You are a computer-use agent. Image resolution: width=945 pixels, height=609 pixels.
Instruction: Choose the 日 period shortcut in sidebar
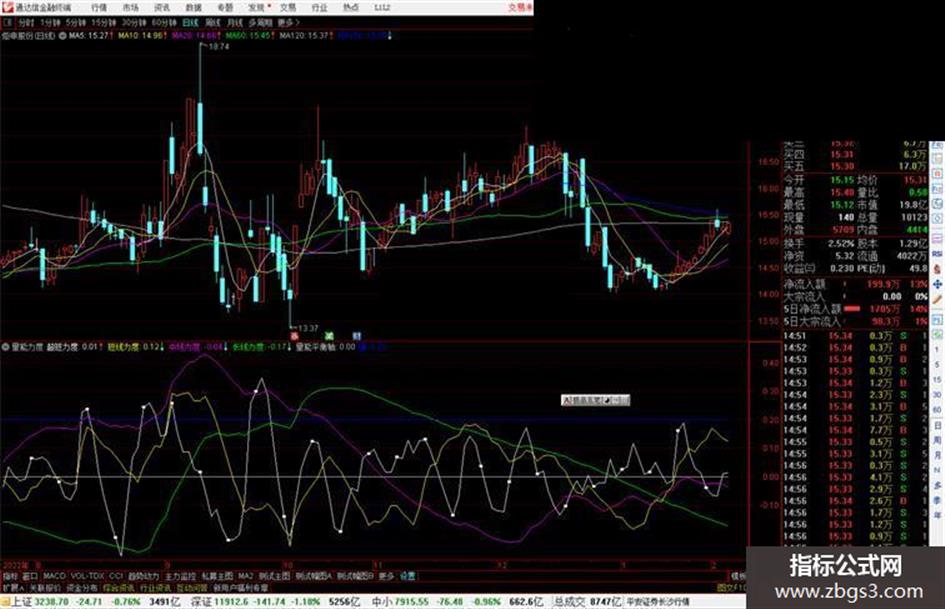[937, 425]
